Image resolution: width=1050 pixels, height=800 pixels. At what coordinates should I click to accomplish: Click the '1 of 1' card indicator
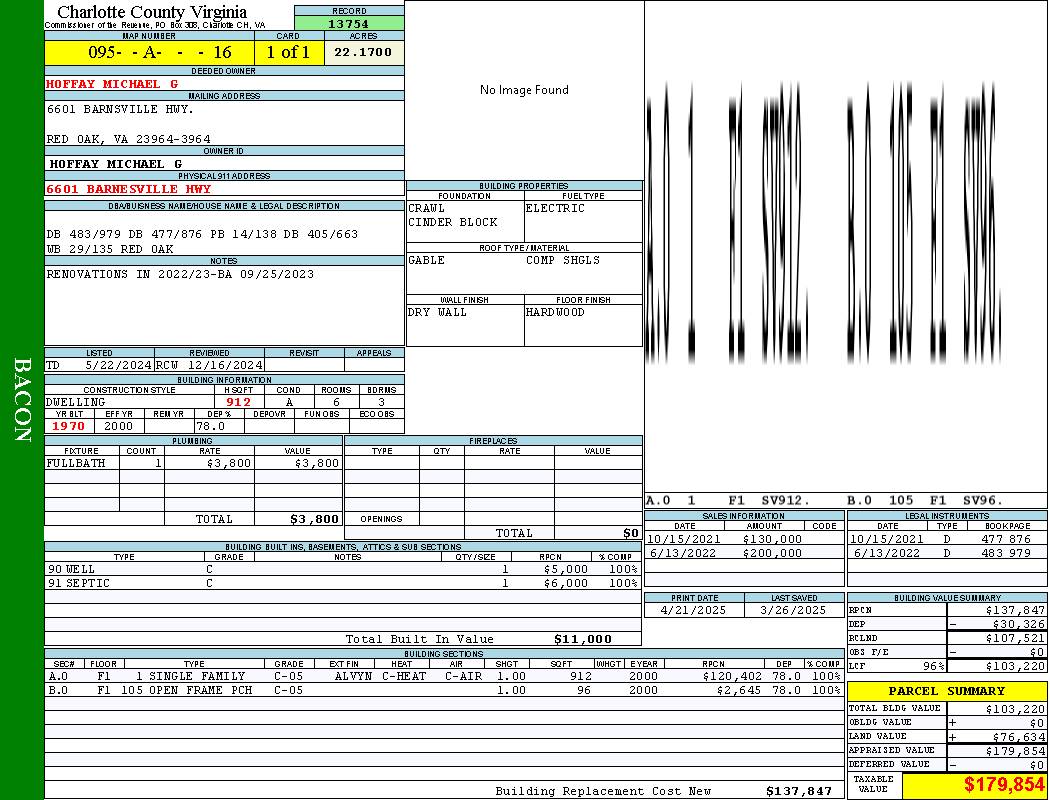pos(288,53)
